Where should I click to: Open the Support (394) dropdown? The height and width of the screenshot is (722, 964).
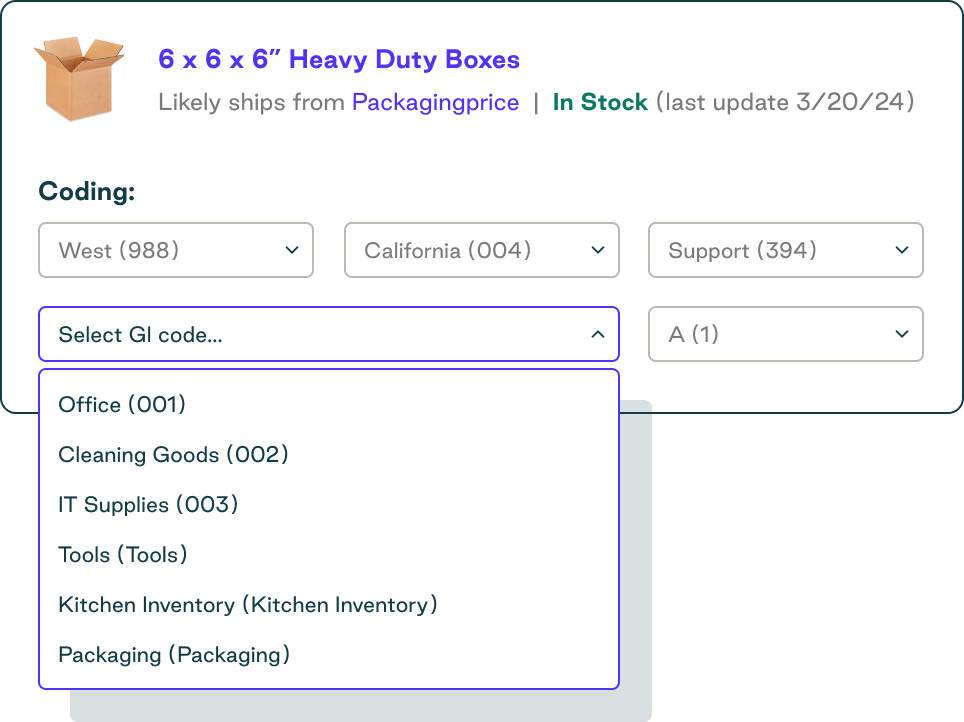click(785, 250)
